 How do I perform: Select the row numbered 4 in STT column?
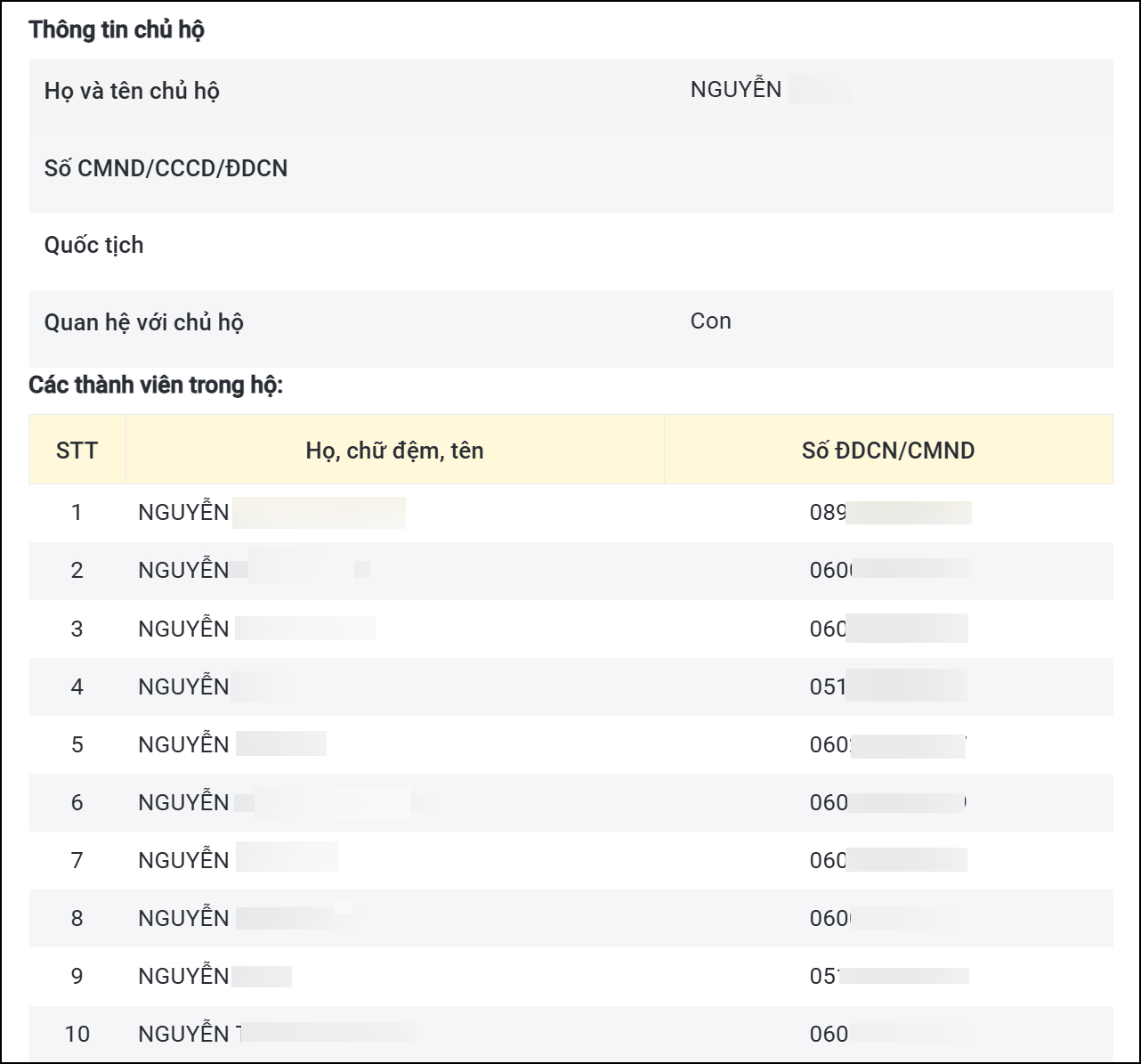click(x=570, y=686)
